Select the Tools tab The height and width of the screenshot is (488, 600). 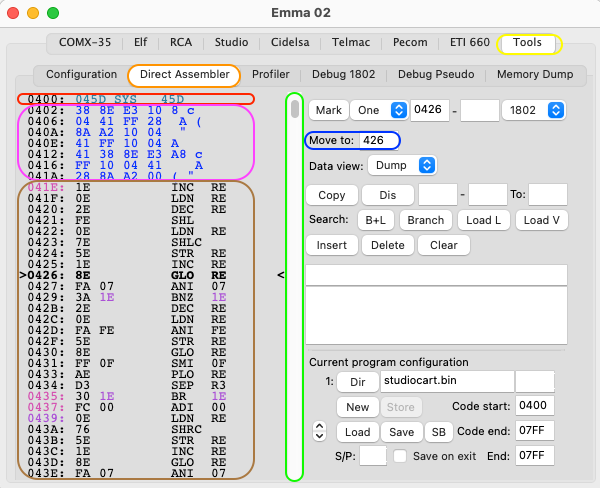pyautogui.click(x=527, y=42)
